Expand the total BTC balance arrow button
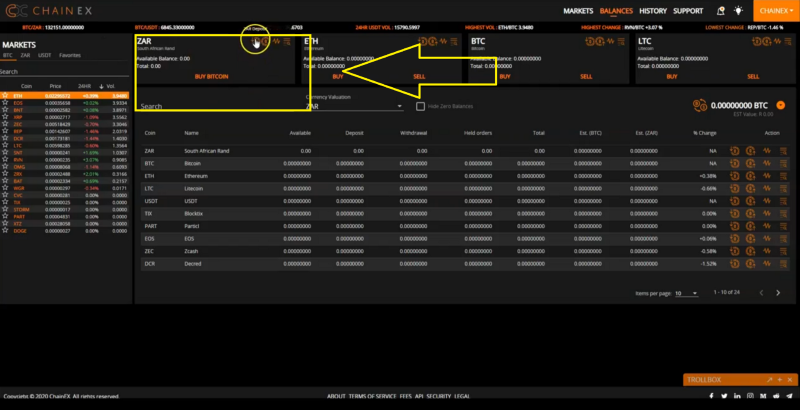This screenshot has width=800, height=410. tap(780, 106)
